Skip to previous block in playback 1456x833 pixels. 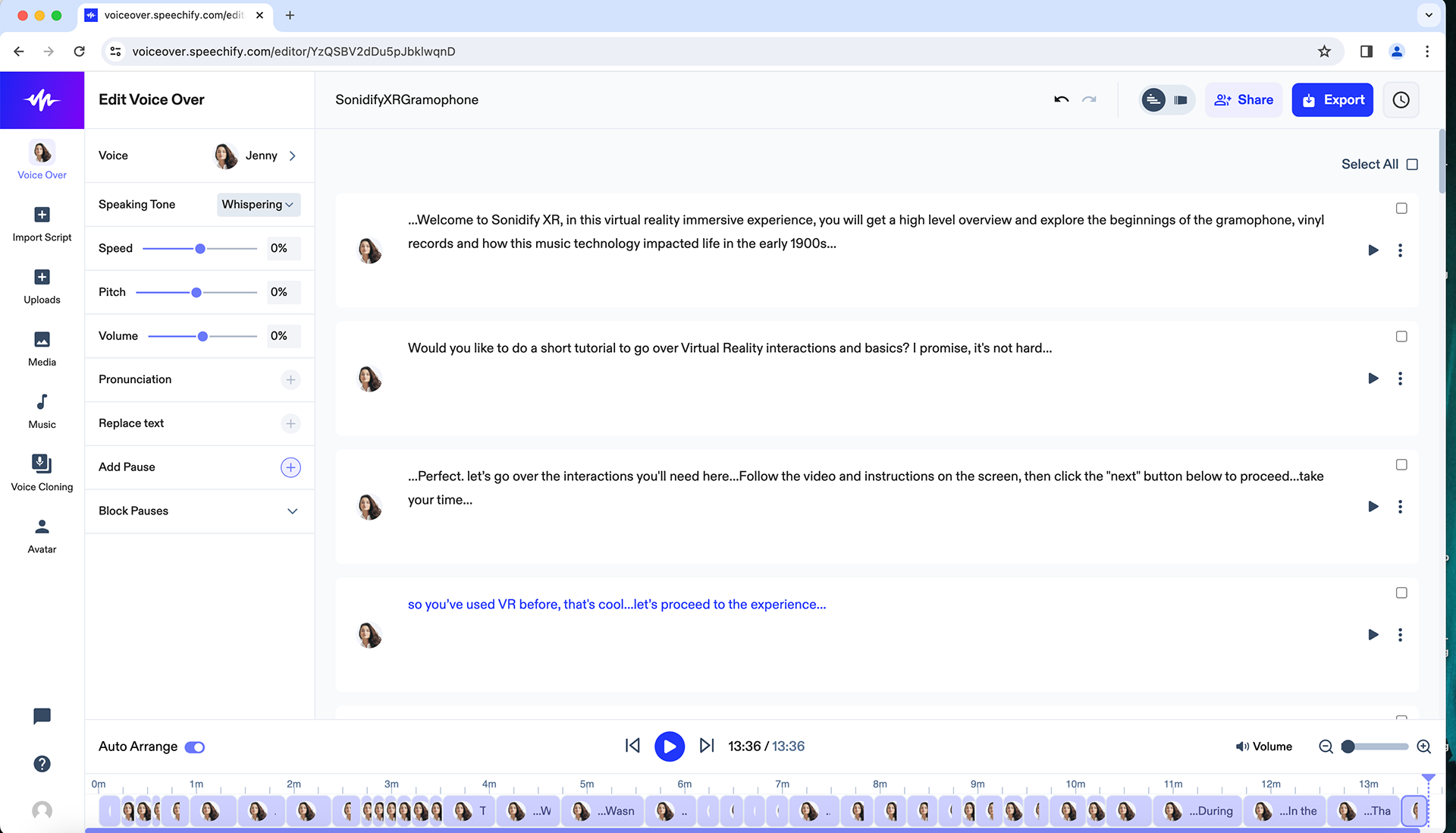point(632,746)
